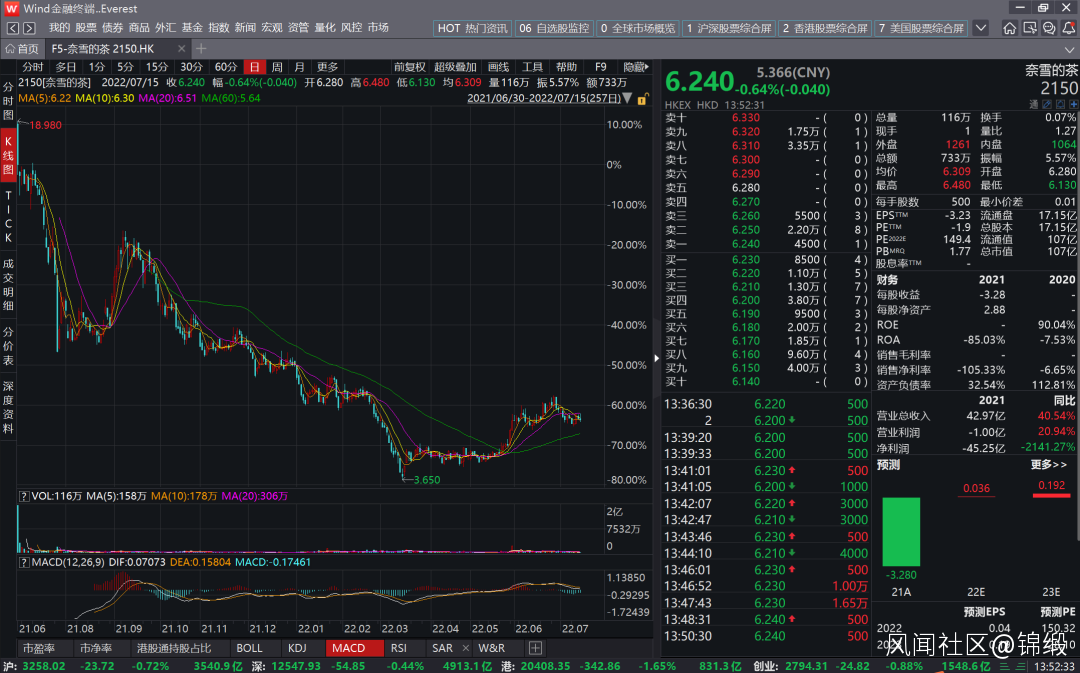Switch to the RSI indicator tab
The image size is (1080, 673).
[399, 648]
